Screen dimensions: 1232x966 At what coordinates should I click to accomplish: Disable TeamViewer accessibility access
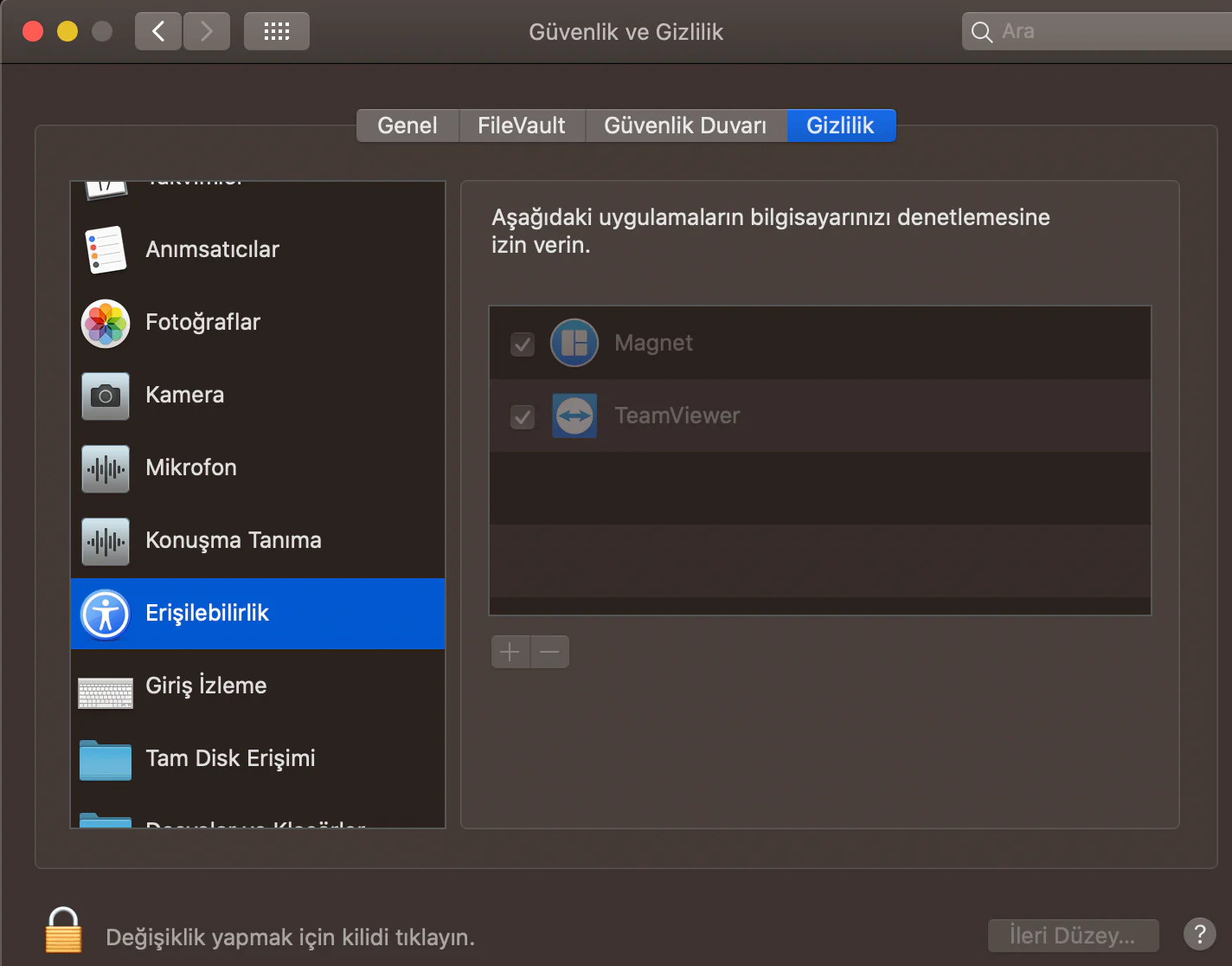click(x=522, y=416)
